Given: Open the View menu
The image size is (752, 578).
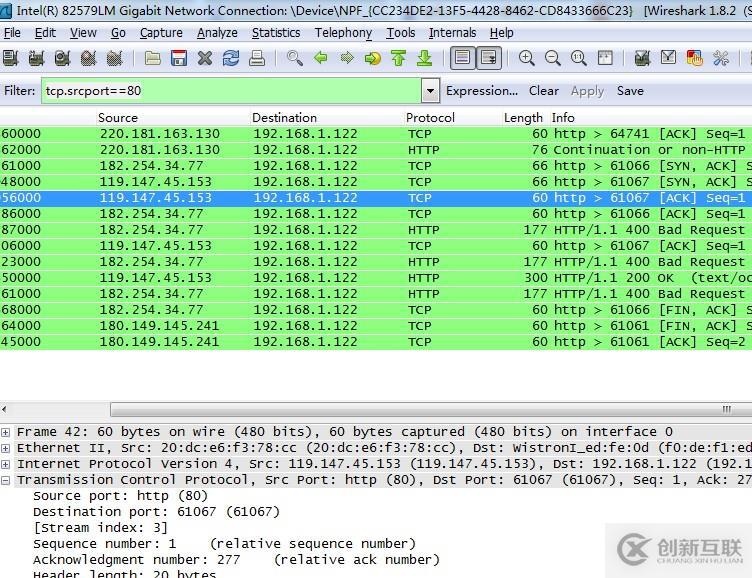Looking at the screenshot, I should tap(83, 33).
